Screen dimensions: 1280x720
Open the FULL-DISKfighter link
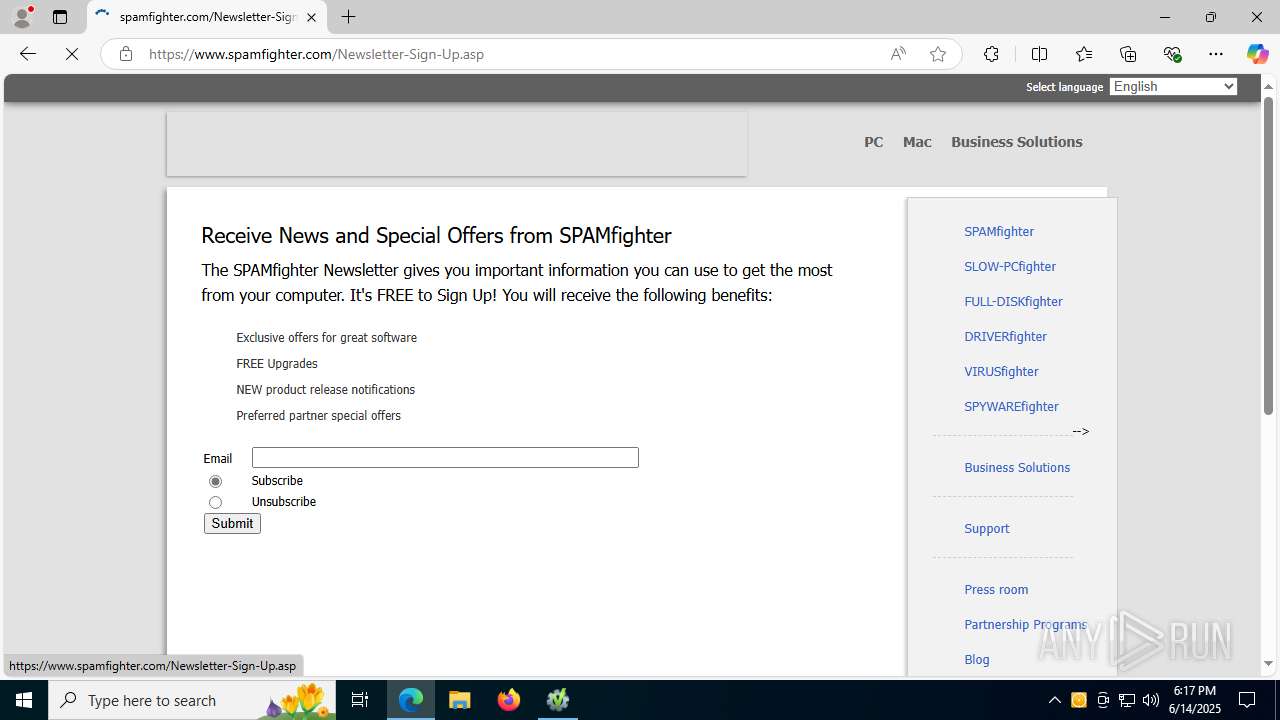(x=1013, y=301)
